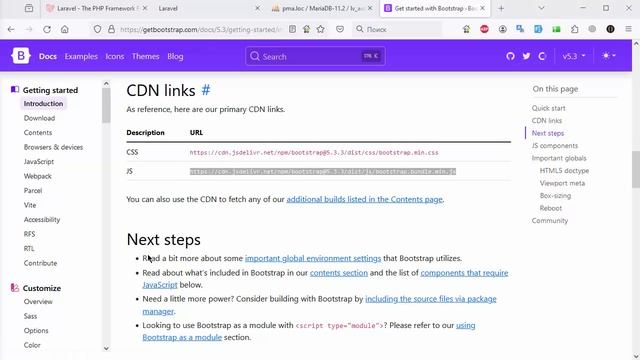Open the Options link under Customize
The height and width of the screenshot is (360, 640).
36,331
